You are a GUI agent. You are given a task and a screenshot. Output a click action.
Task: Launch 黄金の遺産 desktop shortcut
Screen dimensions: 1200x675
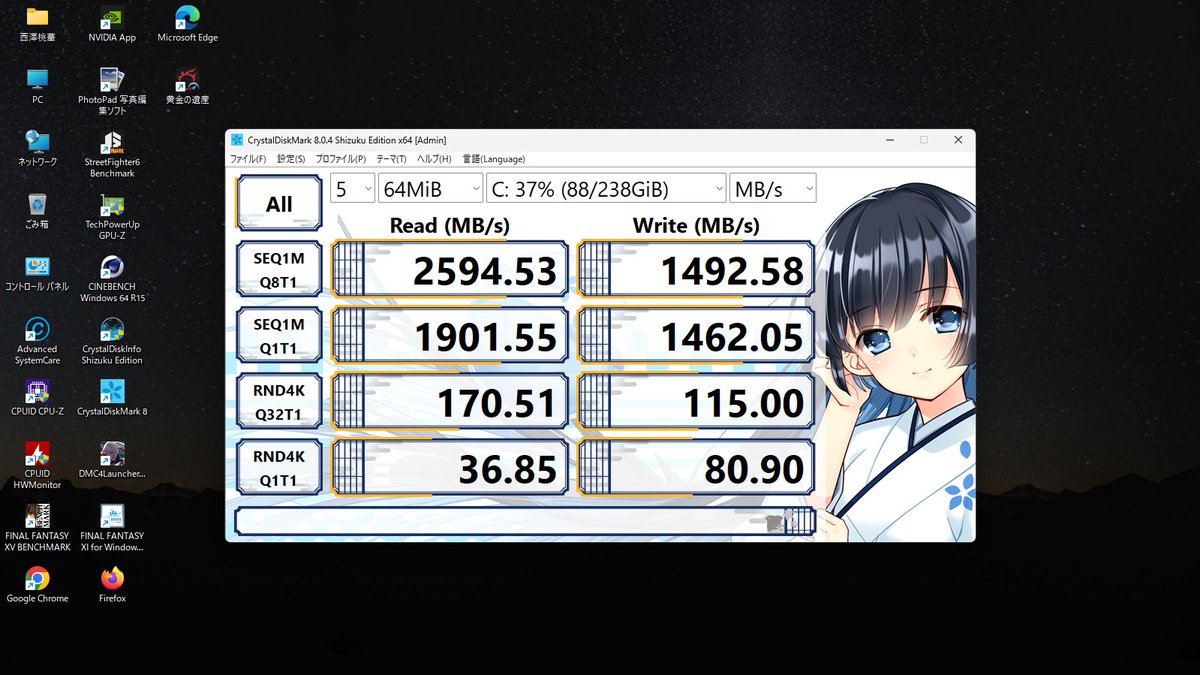187,86
